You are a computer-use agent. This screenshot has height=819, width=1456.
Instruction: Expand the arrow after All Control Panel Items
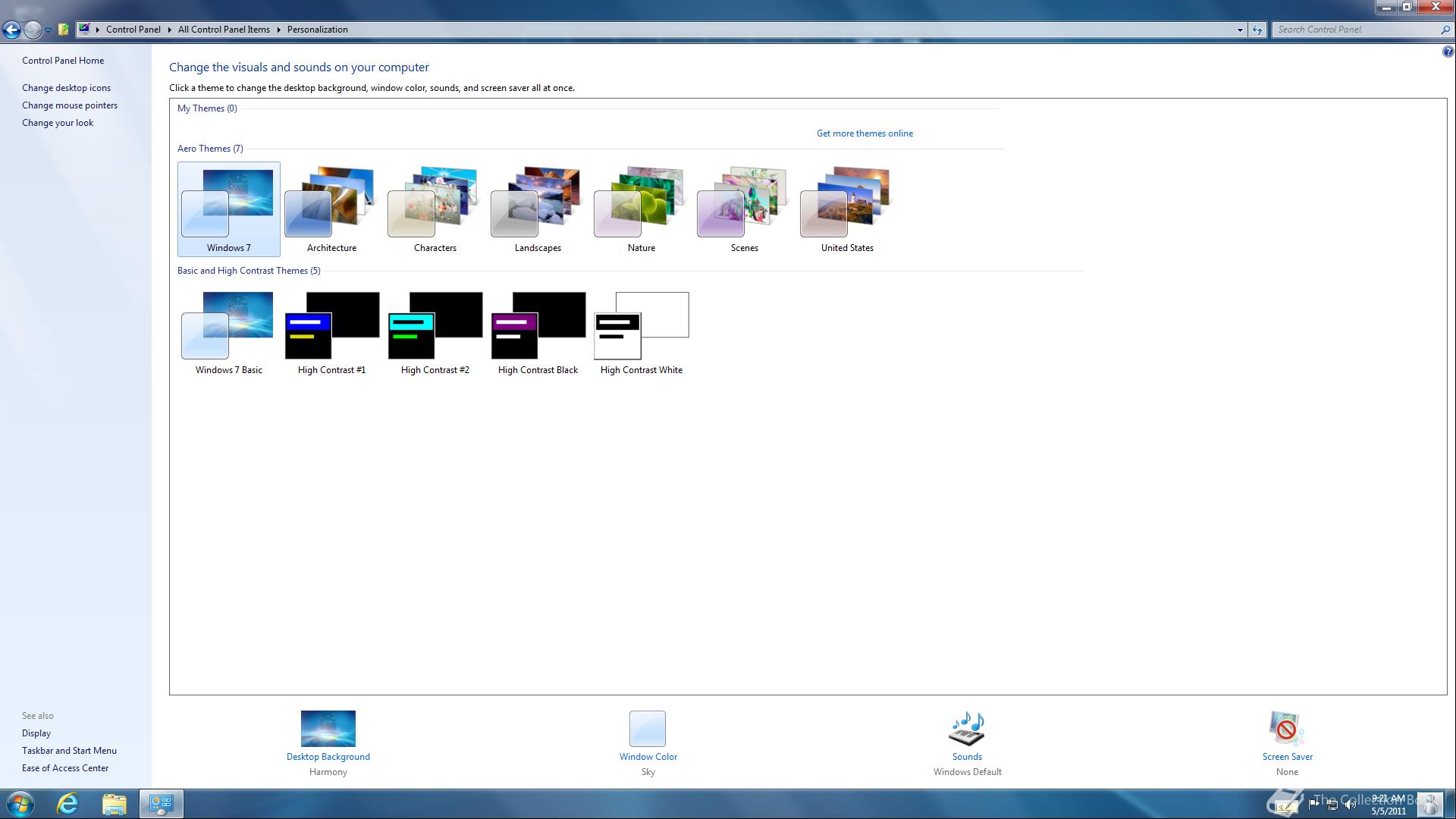pyautogui.click(x=278, y=30)
